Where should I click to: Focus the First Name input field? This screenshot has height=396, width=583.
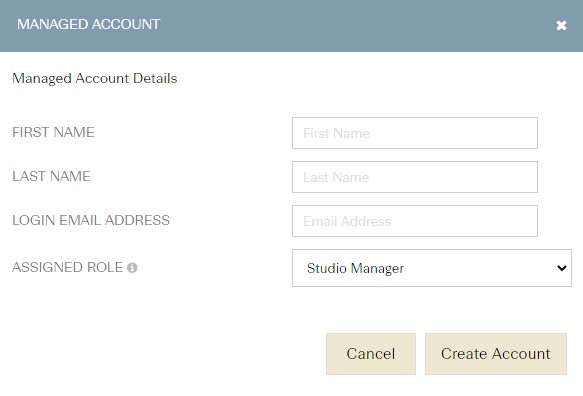pyautogui.click(x=415, y=133)
